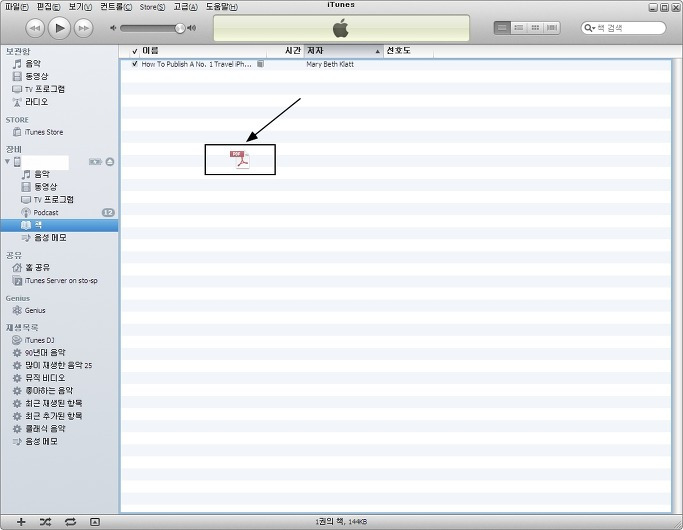This screenshot has height=530, width=683.
Task: Toggle the 저자 column sort arrow
Action: tap(378, 51)
